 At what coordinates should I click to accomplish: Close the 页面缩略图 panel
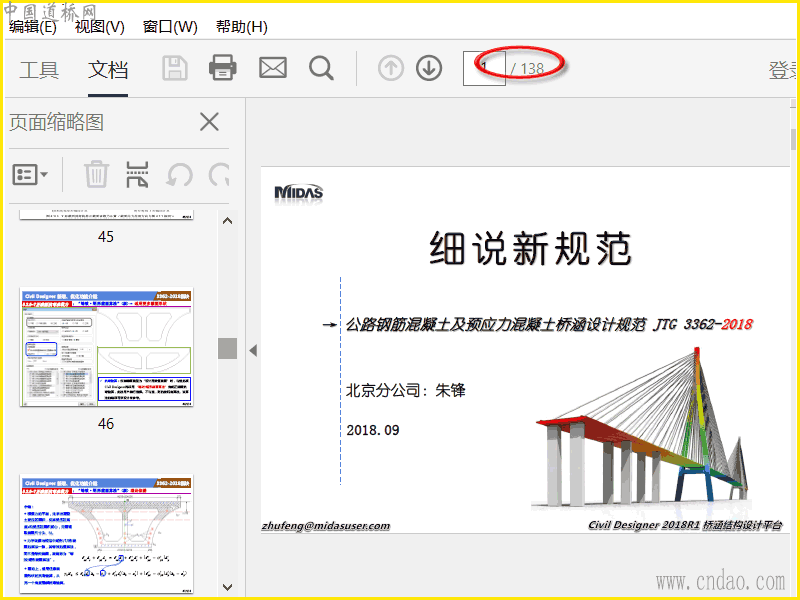(209, 122)
